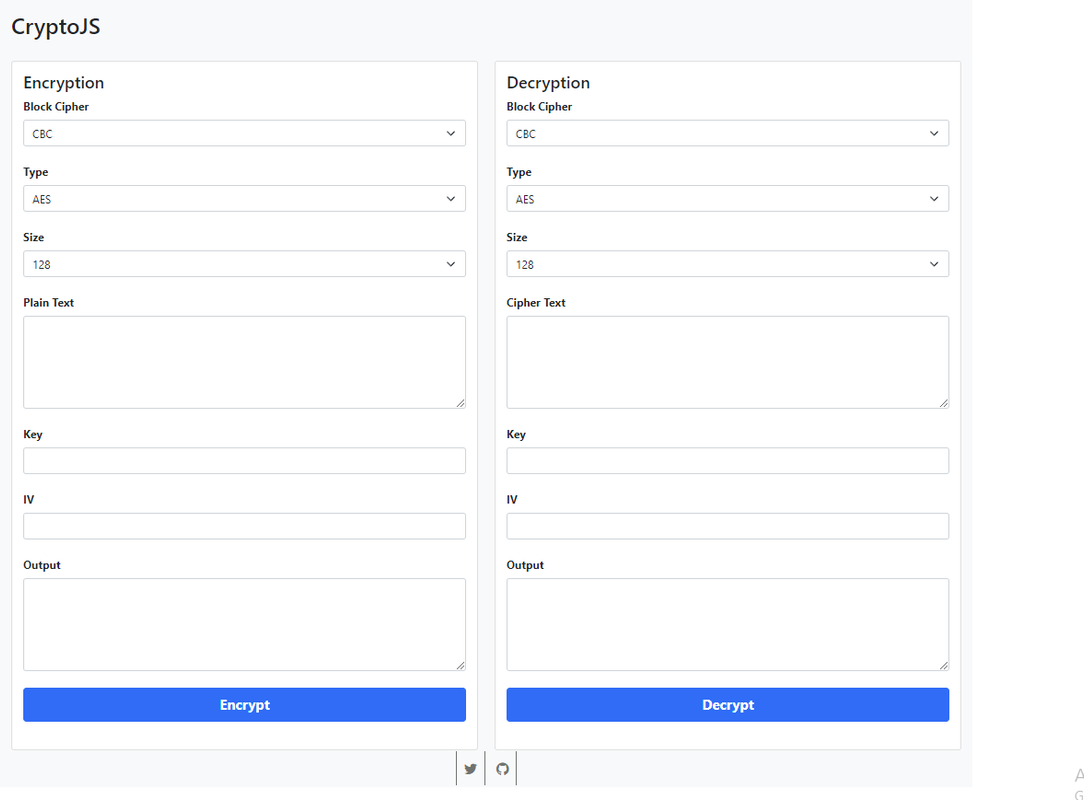Focus the decryption IV input field

point(727,525)
